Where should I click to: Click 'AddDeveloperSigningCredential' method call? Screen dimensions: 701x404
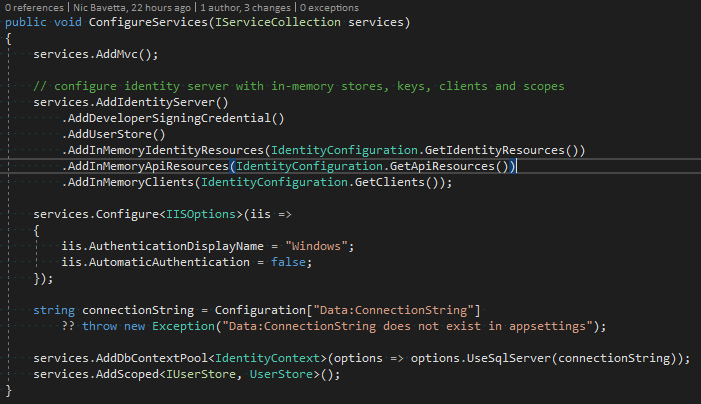click(x=169, y=118)
